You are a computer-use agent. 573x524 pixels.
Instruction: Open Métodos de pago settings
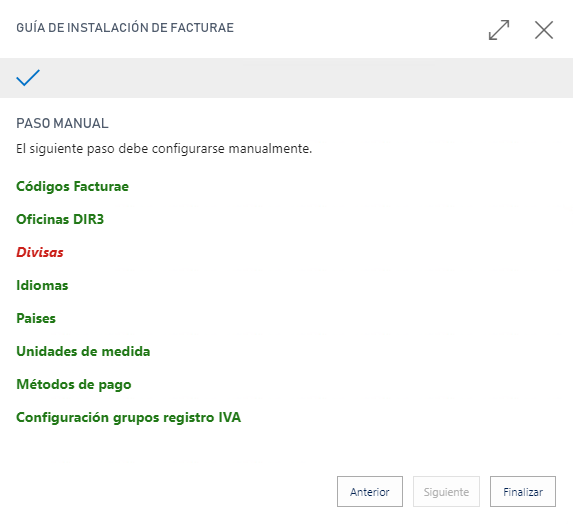click(74, 384)
